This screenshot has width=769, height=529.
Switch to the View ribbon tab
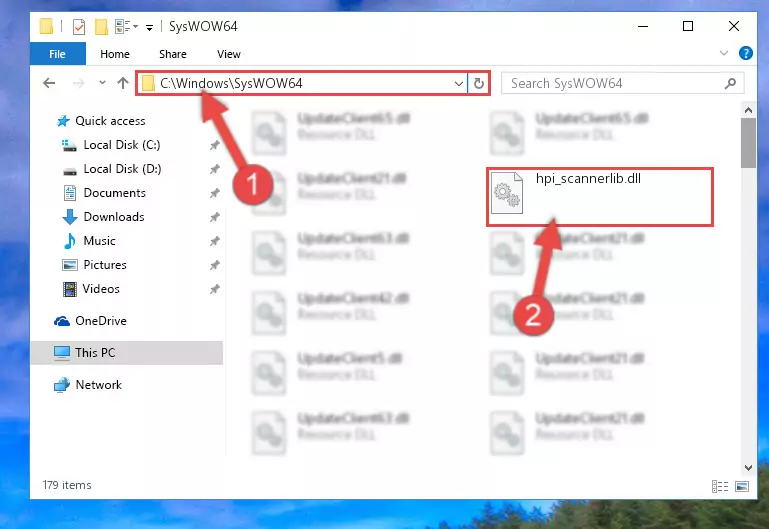click(229, 54)
